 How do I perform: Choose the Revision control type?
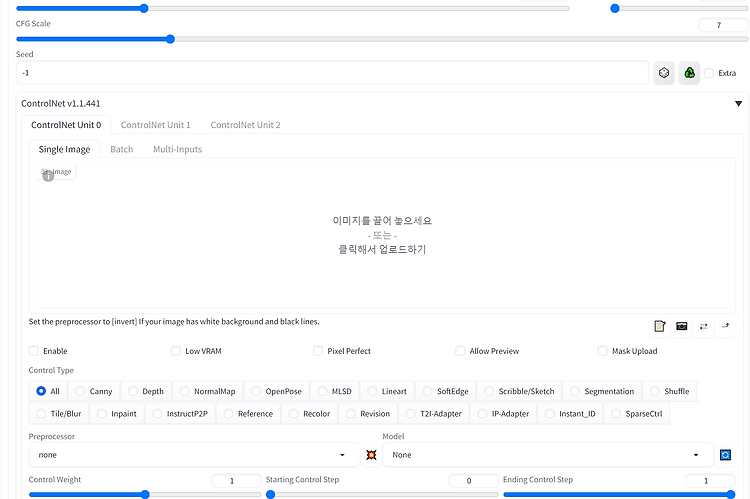tap(368, 413)
